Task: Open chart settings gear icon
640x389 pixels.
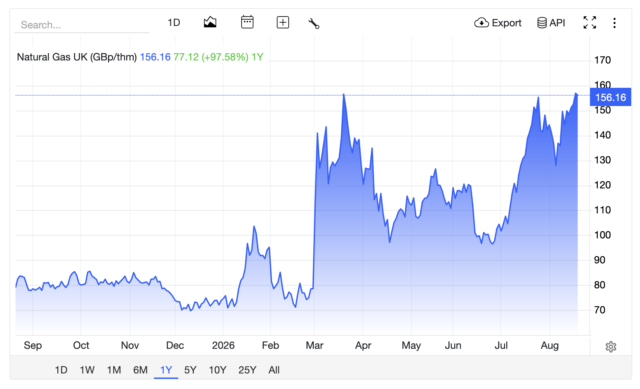Action: pos(611,347)
